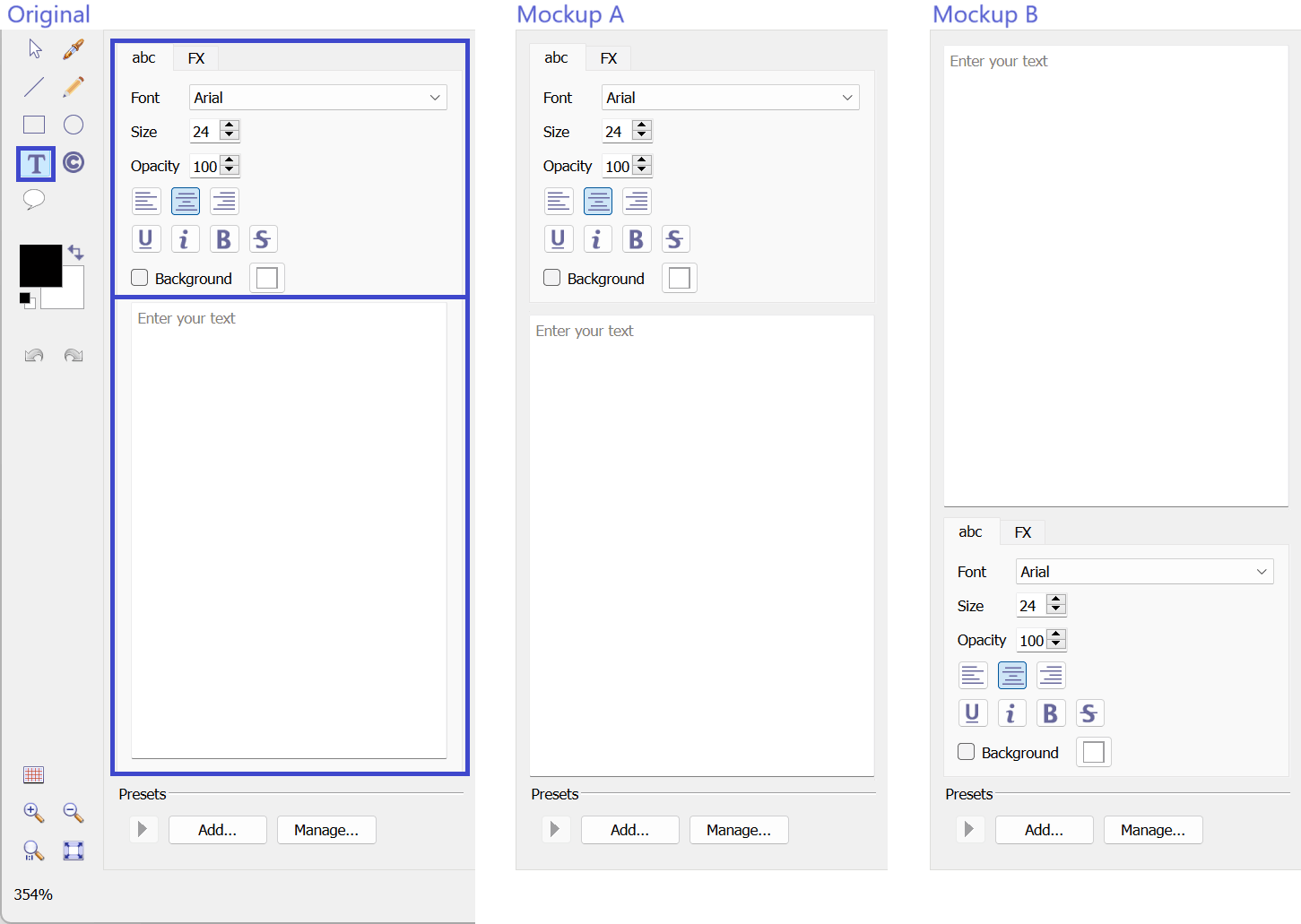Screen dimensions: 1301x924
Task: Open the black foreground color swatch
Action: pos(40,265)
